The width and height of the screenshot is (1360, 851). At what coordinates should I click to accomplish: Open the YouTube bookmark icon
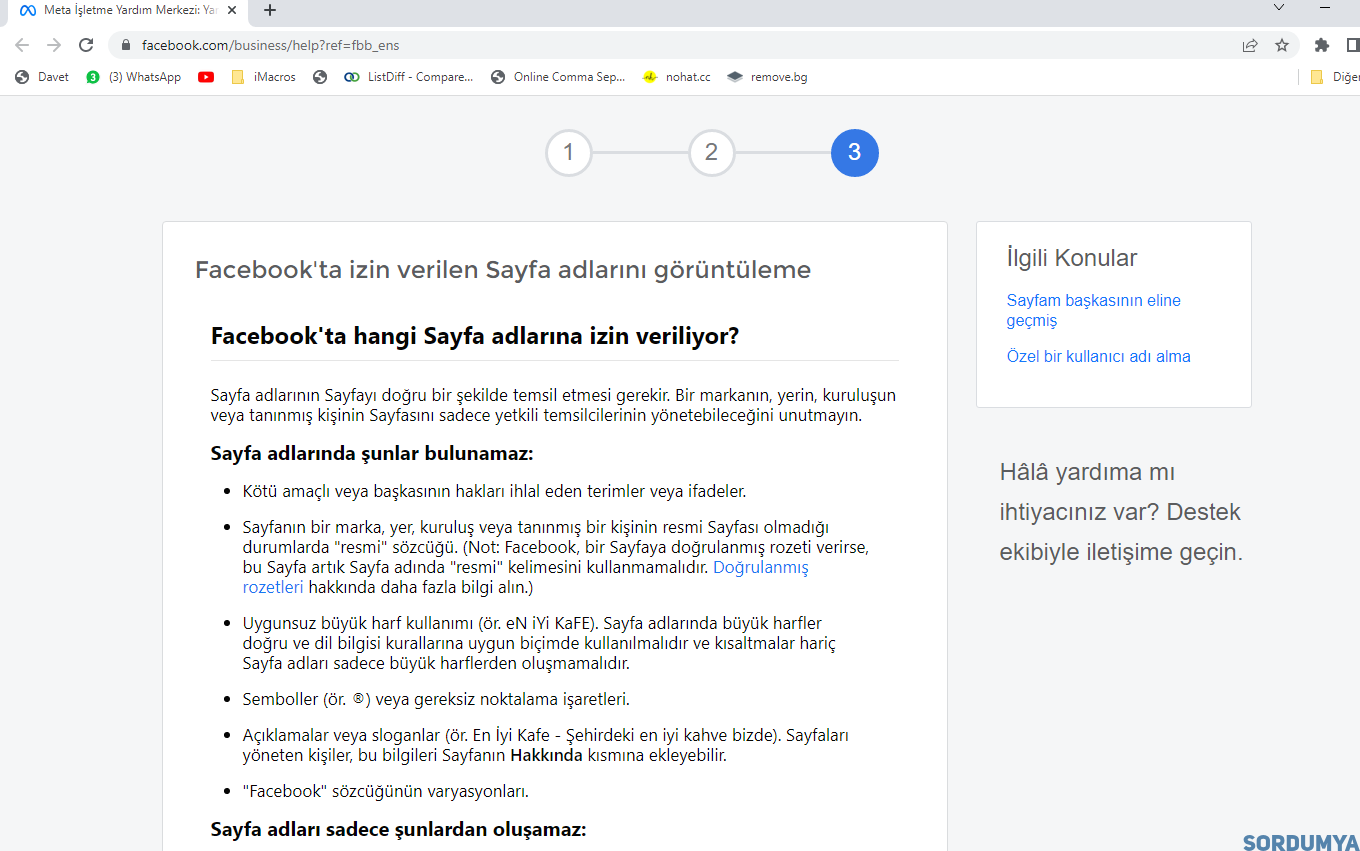(x=206, y=77)
